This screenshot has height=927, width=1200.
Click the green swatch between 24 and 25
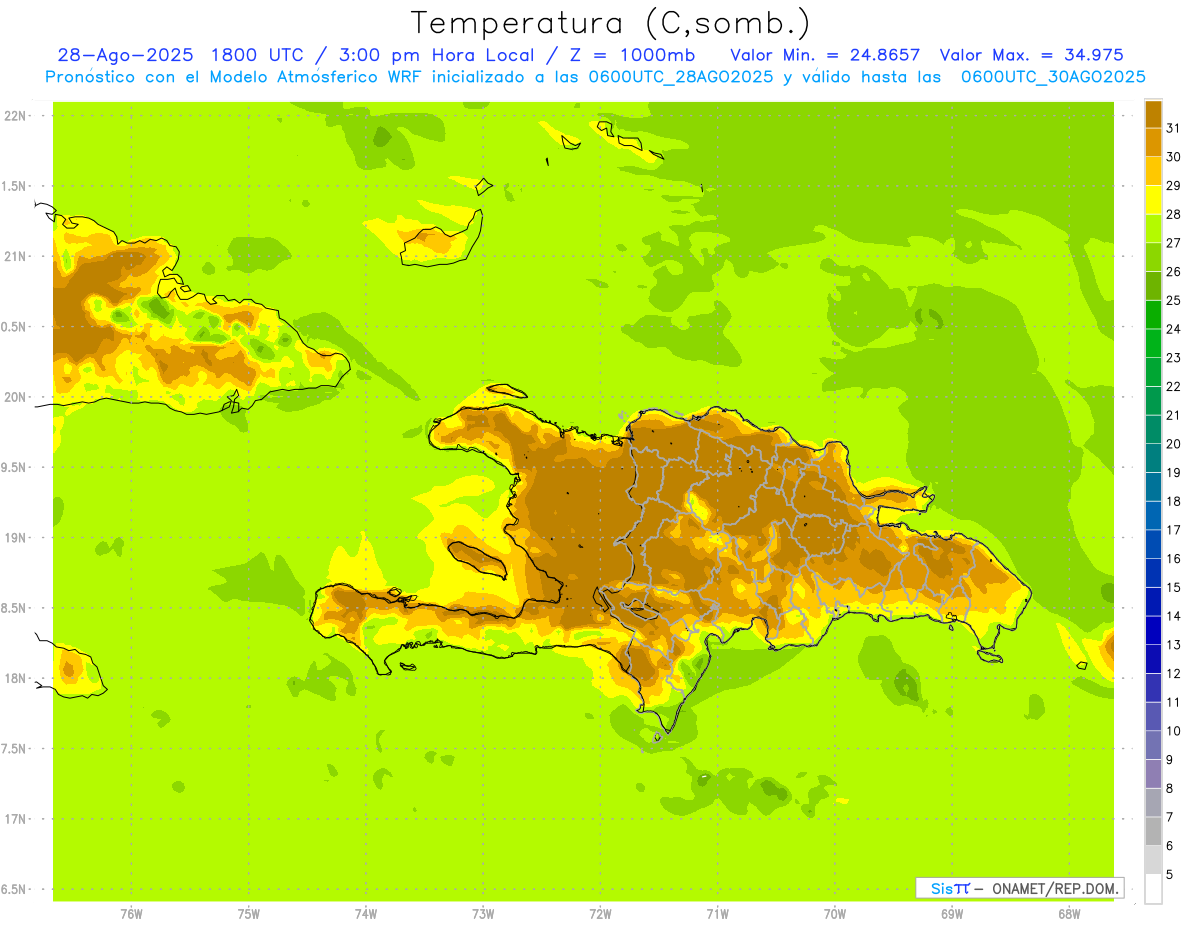(1153, 314)
